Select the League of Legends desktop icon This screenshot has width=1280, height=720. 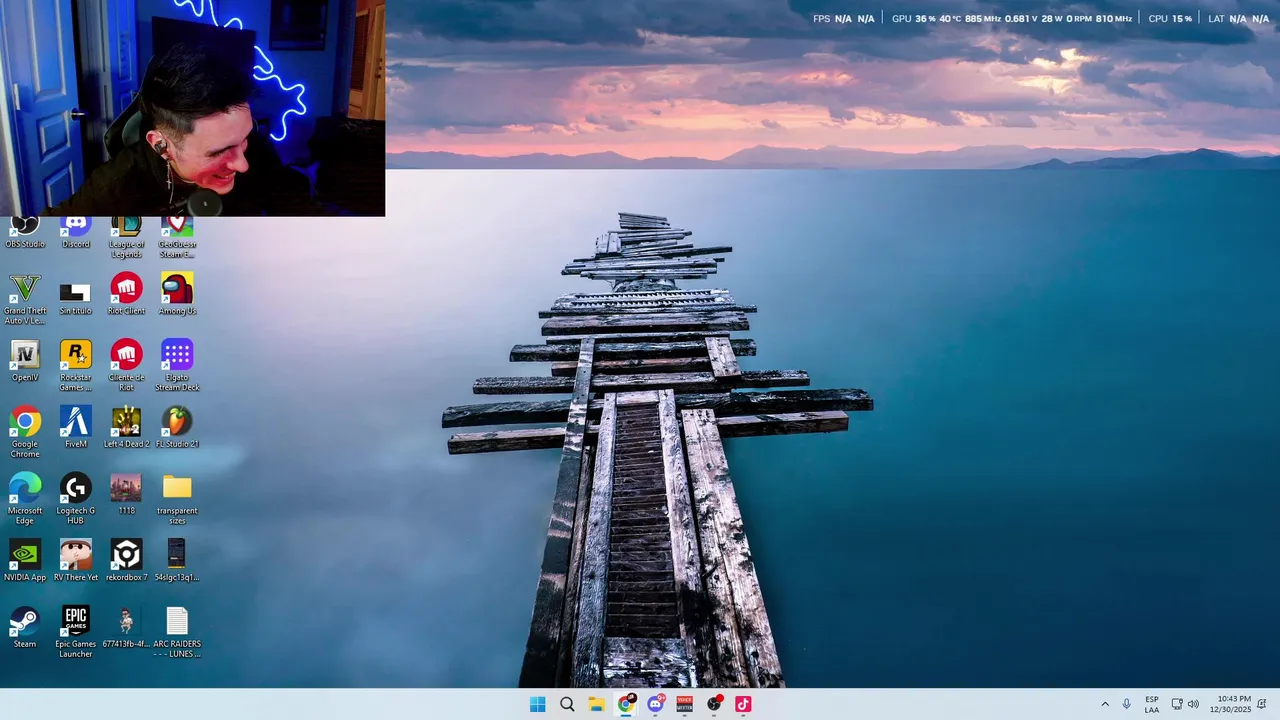point(126,238)
